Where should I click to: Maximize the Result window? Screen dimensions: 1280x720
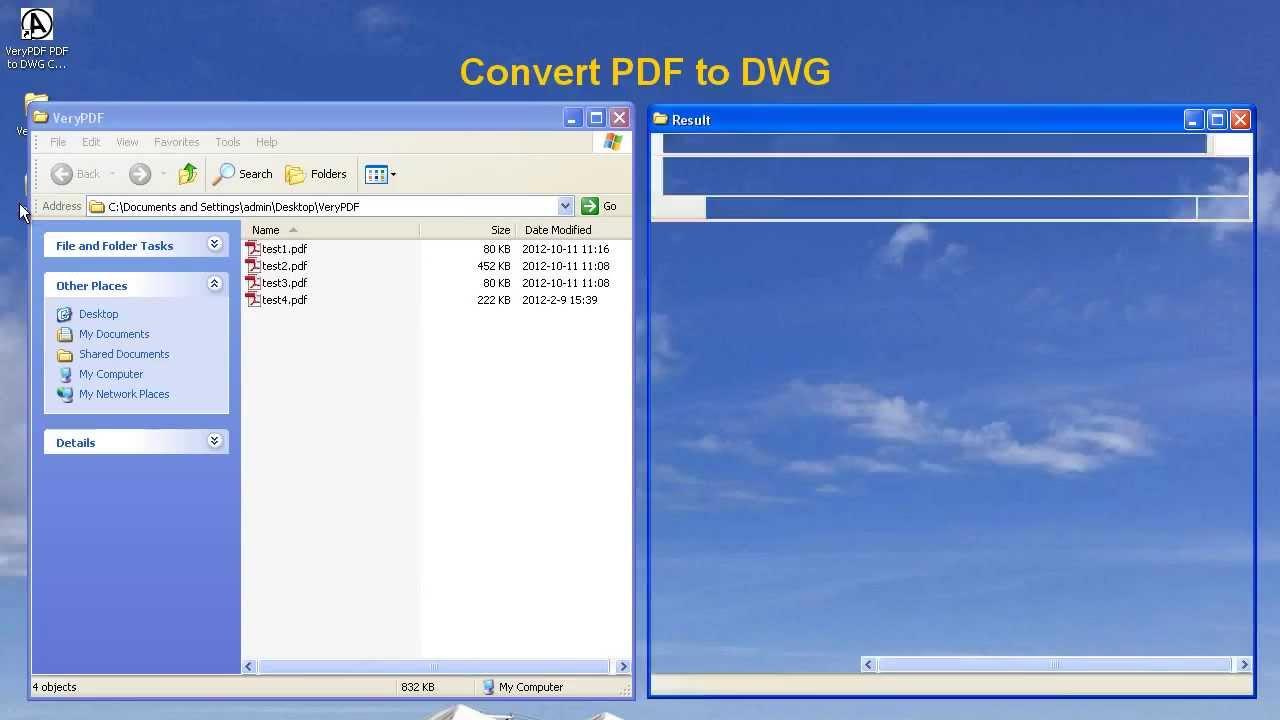(x=1217, y=120)
